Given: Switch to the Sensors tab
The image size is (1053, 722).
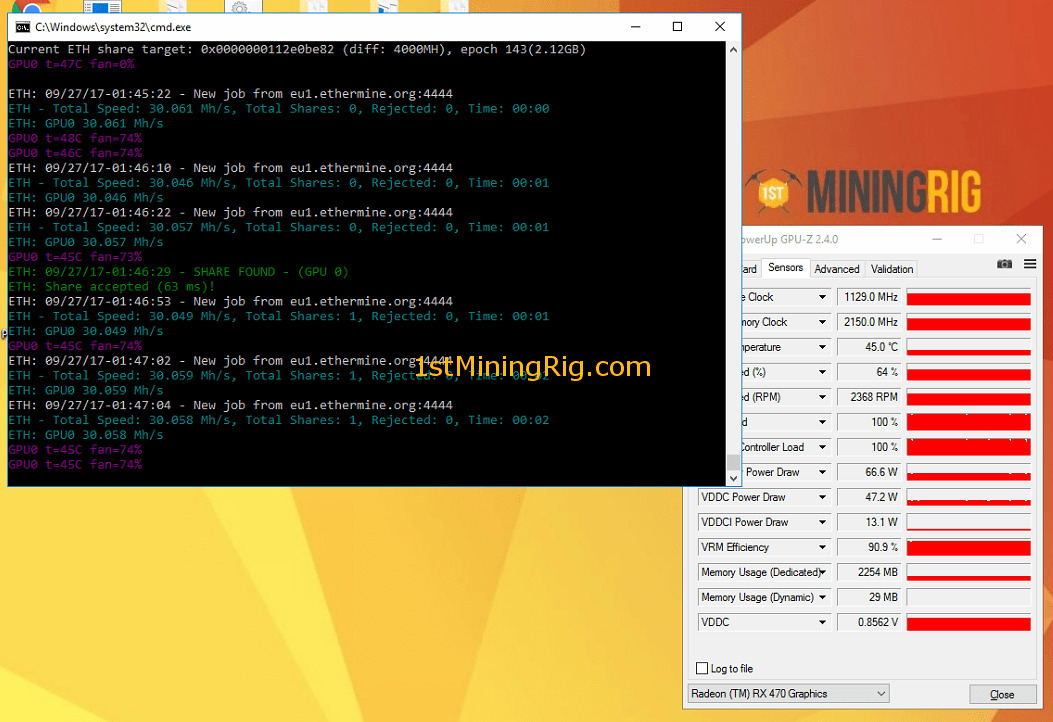Looking at the screenshot, I should (785, 267).
